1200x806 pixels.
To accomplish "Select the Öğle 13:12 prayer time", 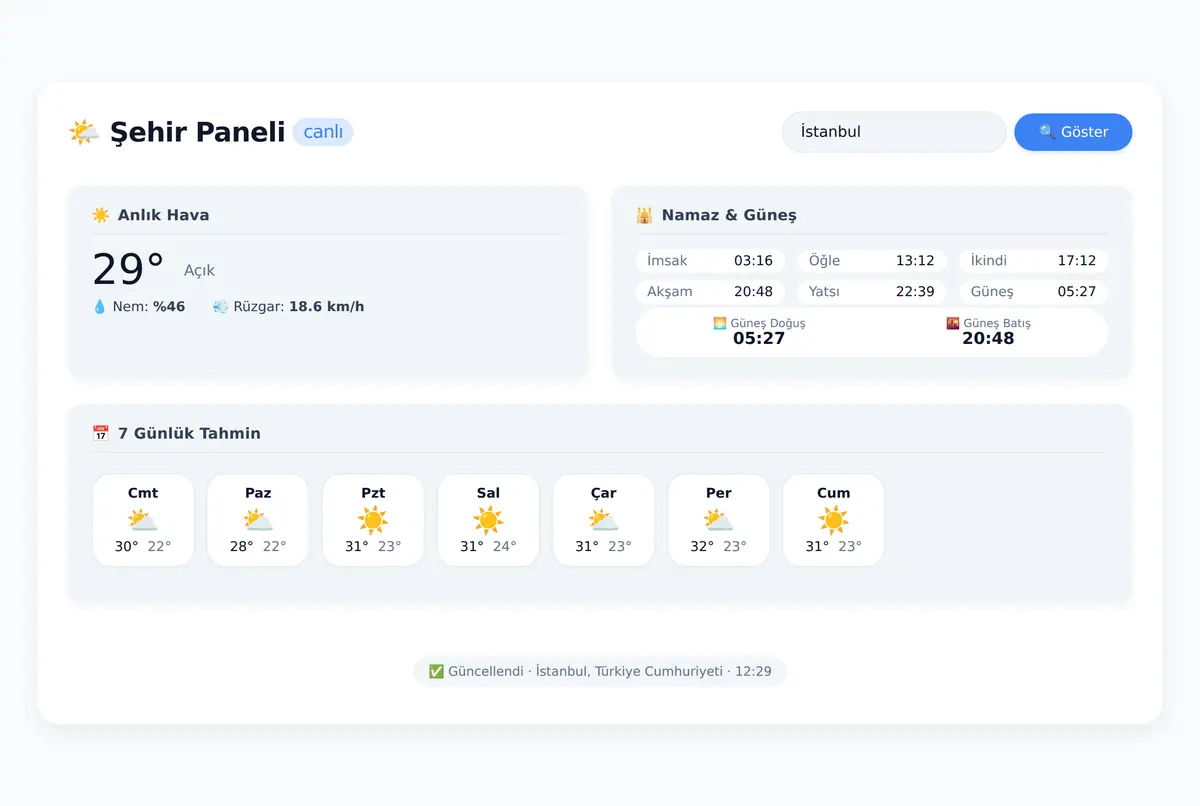I will (x=872, y=261).
